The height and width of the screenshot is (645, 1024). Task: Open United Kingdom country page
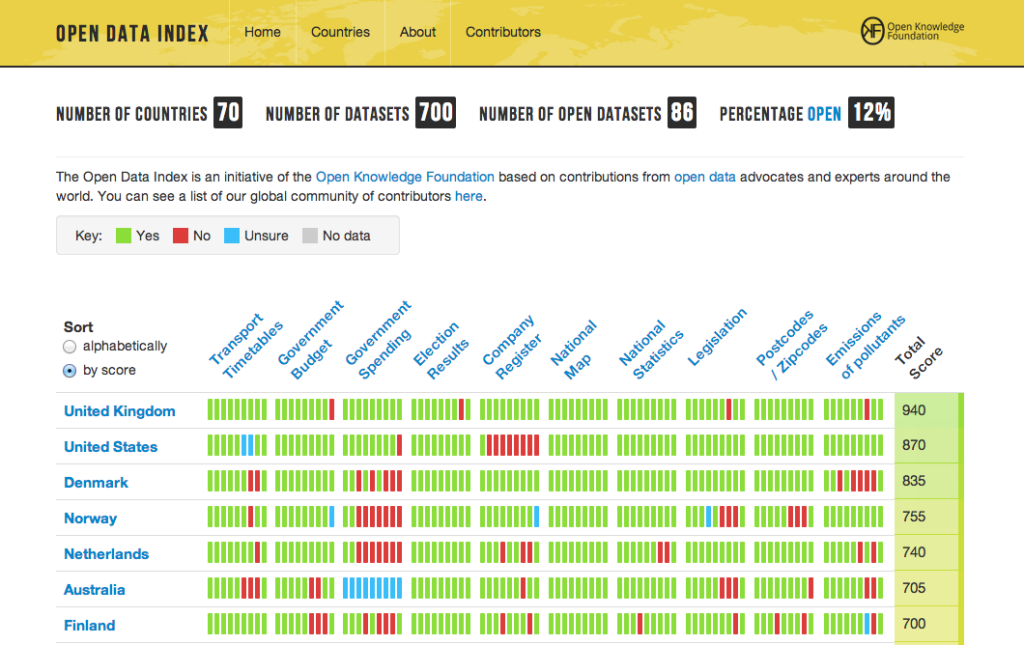click(x=120, y=411)
